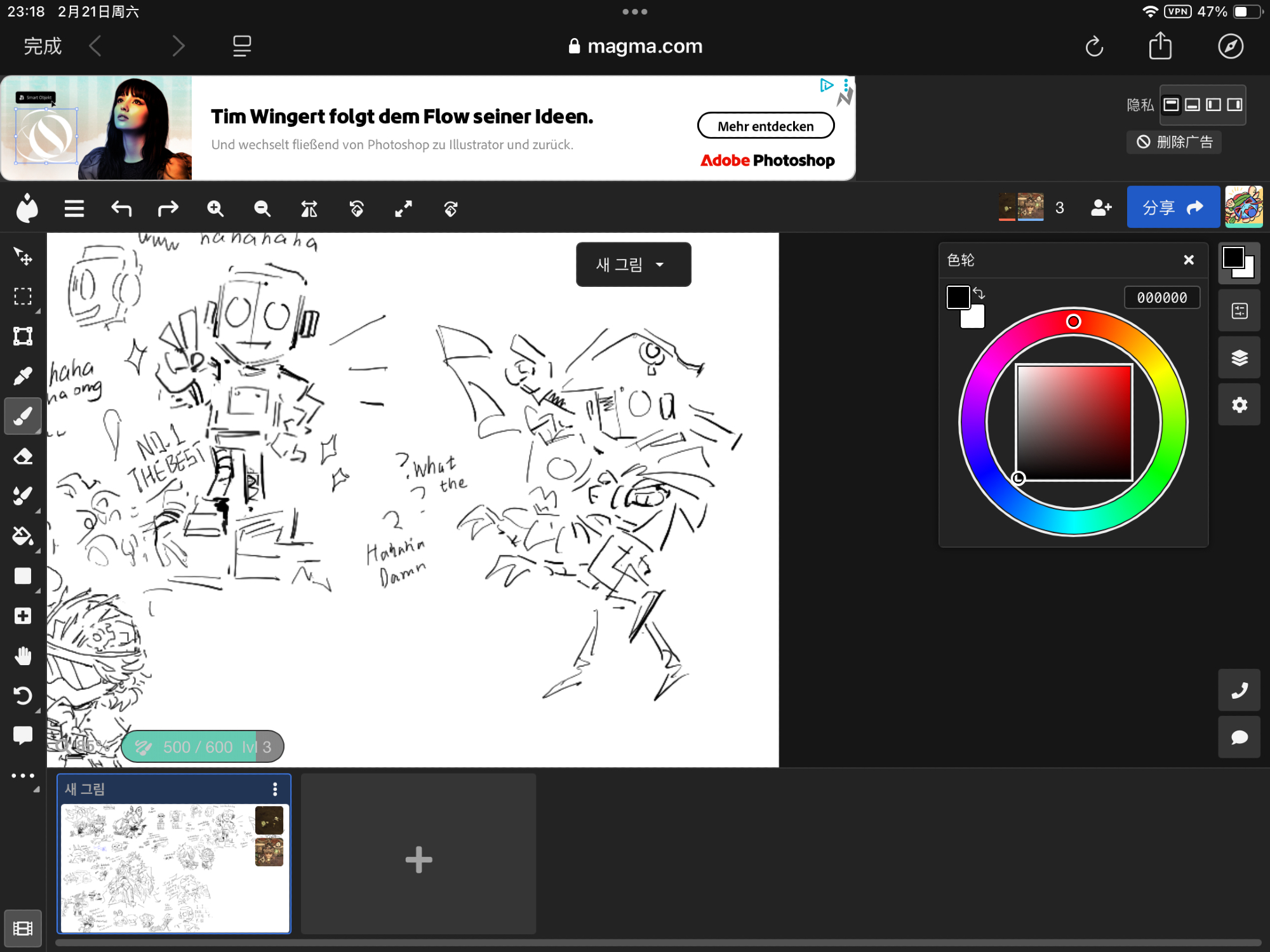Click the 删除广告 remove ads button
The height and width of the screenshot is (952, 1270).
(x=1174, y=142)
